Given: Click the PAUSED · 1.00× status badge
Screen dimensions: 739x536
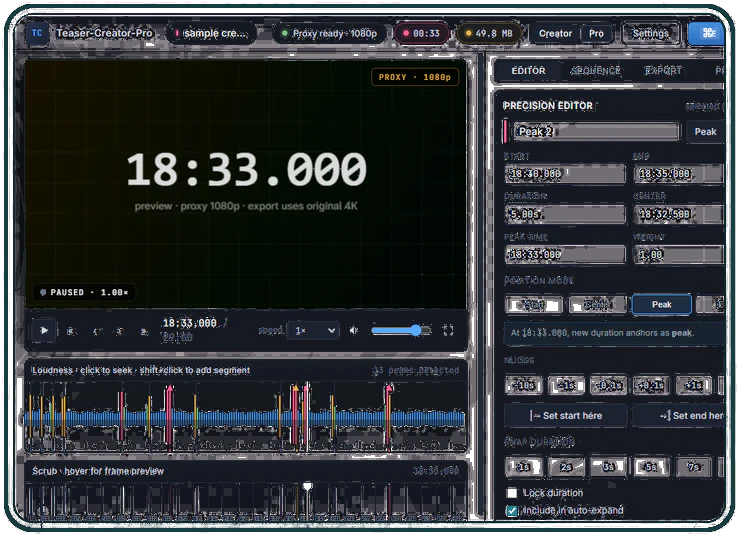Looking at the screenshot, I should [x=85, y=292].
